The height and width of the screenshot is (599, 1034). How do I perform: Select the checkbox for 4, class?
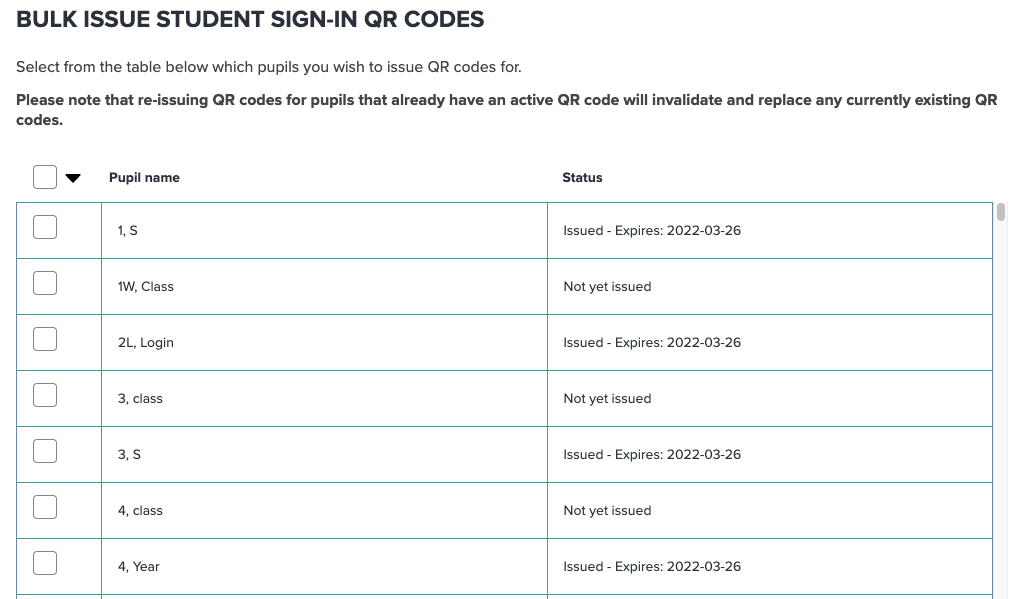44,506
